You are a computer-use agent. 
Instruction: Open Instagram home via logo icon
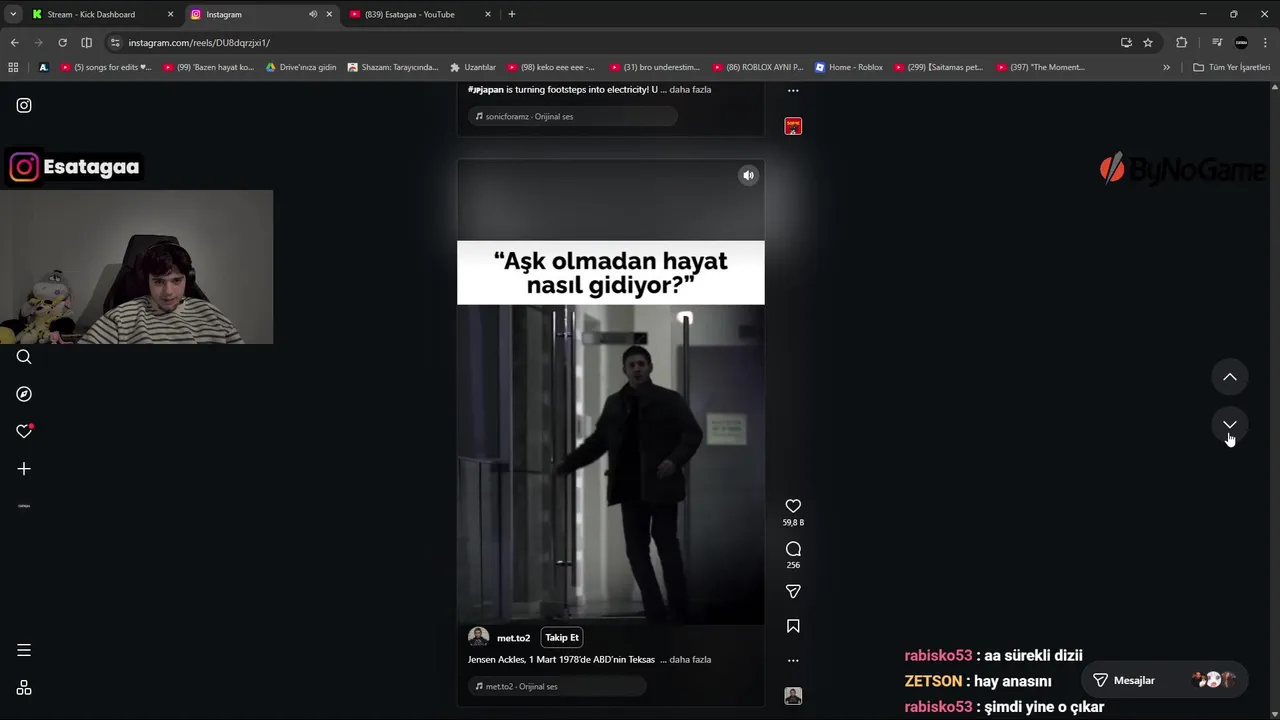coord(24,105)
